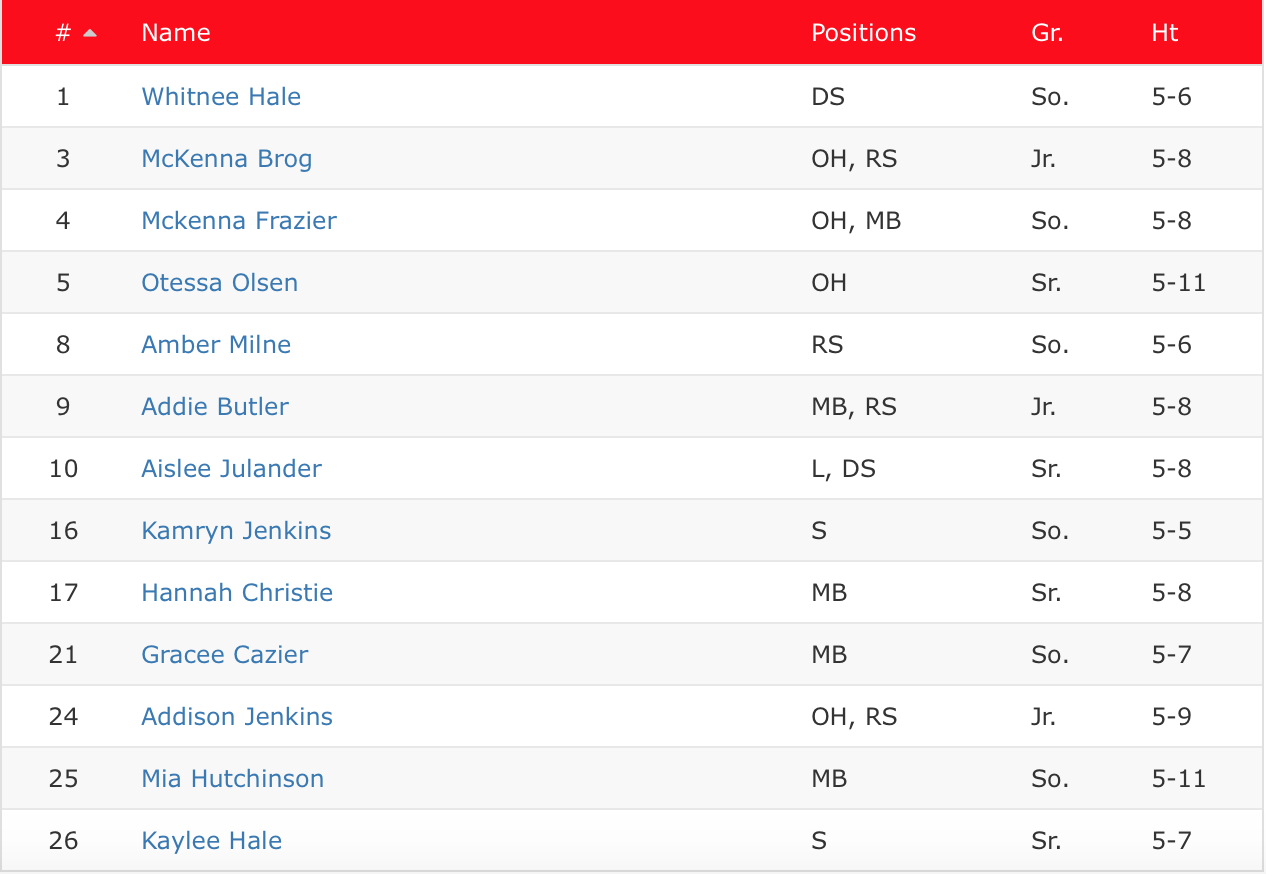Sort table by Gr. column header

pyautogui.click(x=1047, y=33)
